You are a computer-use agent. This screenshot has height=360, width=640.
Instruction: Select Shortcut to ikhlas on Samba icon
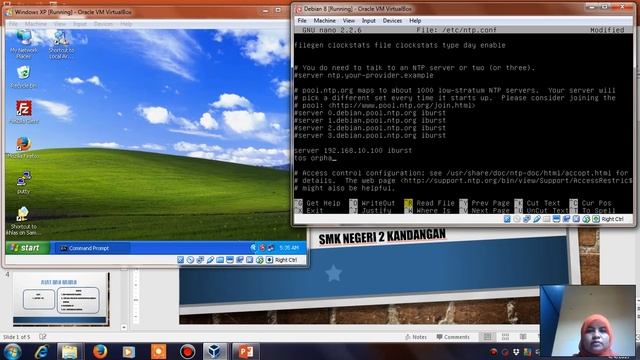23,221
